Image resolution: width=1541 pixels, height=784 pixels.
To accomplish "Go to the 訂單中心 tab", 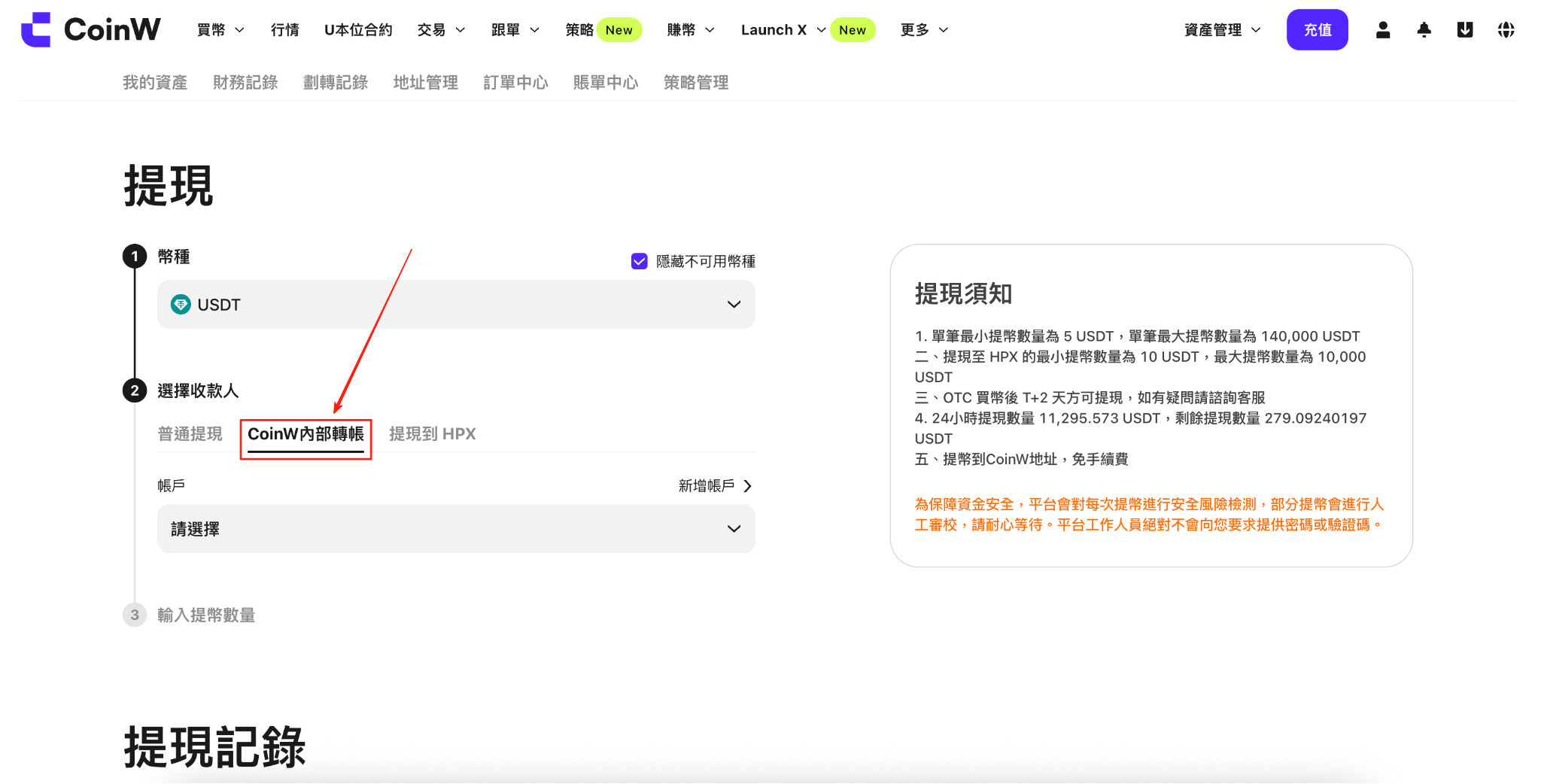I will coord(516,82).
